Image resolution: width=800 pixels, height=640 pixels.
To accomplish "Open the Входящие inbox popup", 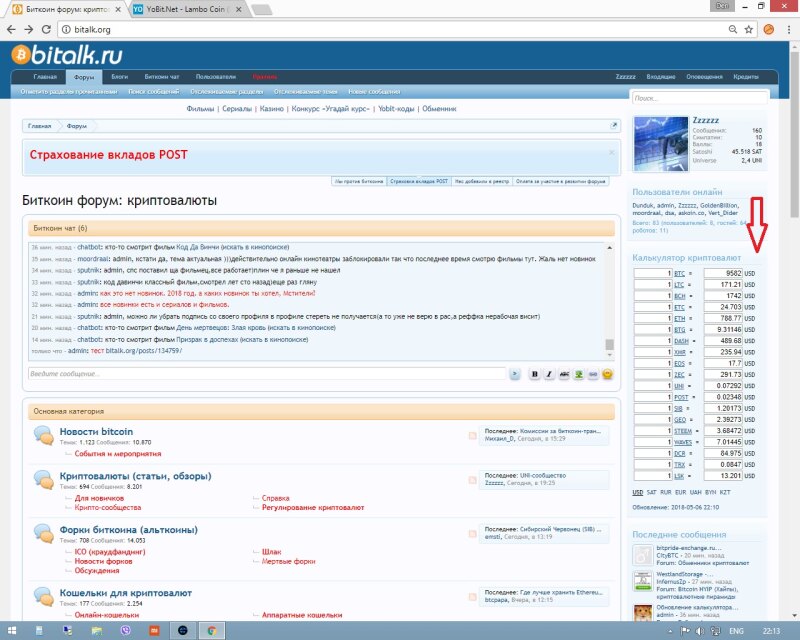I will tap(661, 77).
